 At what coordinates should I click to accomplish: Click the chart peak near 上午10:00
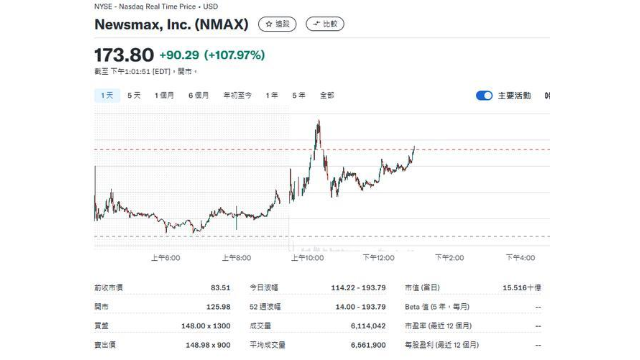point(318,121)
